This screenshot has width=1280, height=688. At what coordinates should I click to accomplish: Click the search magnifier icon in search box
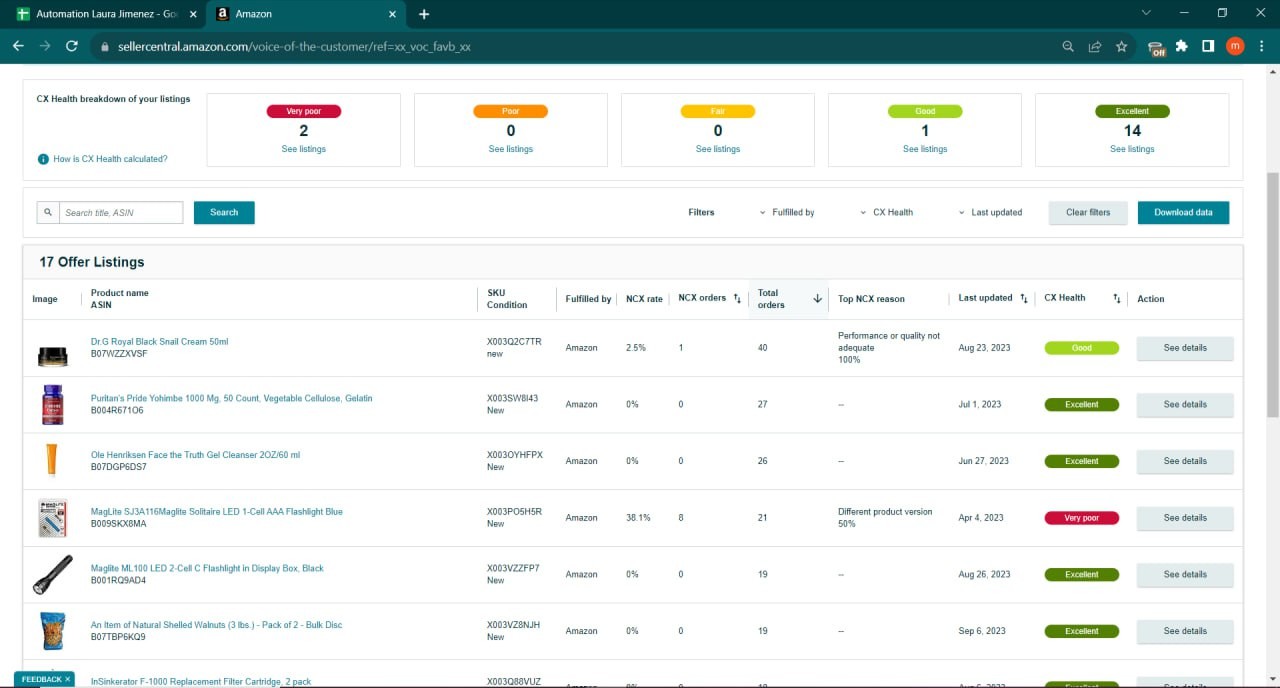(x=48, y=212)
